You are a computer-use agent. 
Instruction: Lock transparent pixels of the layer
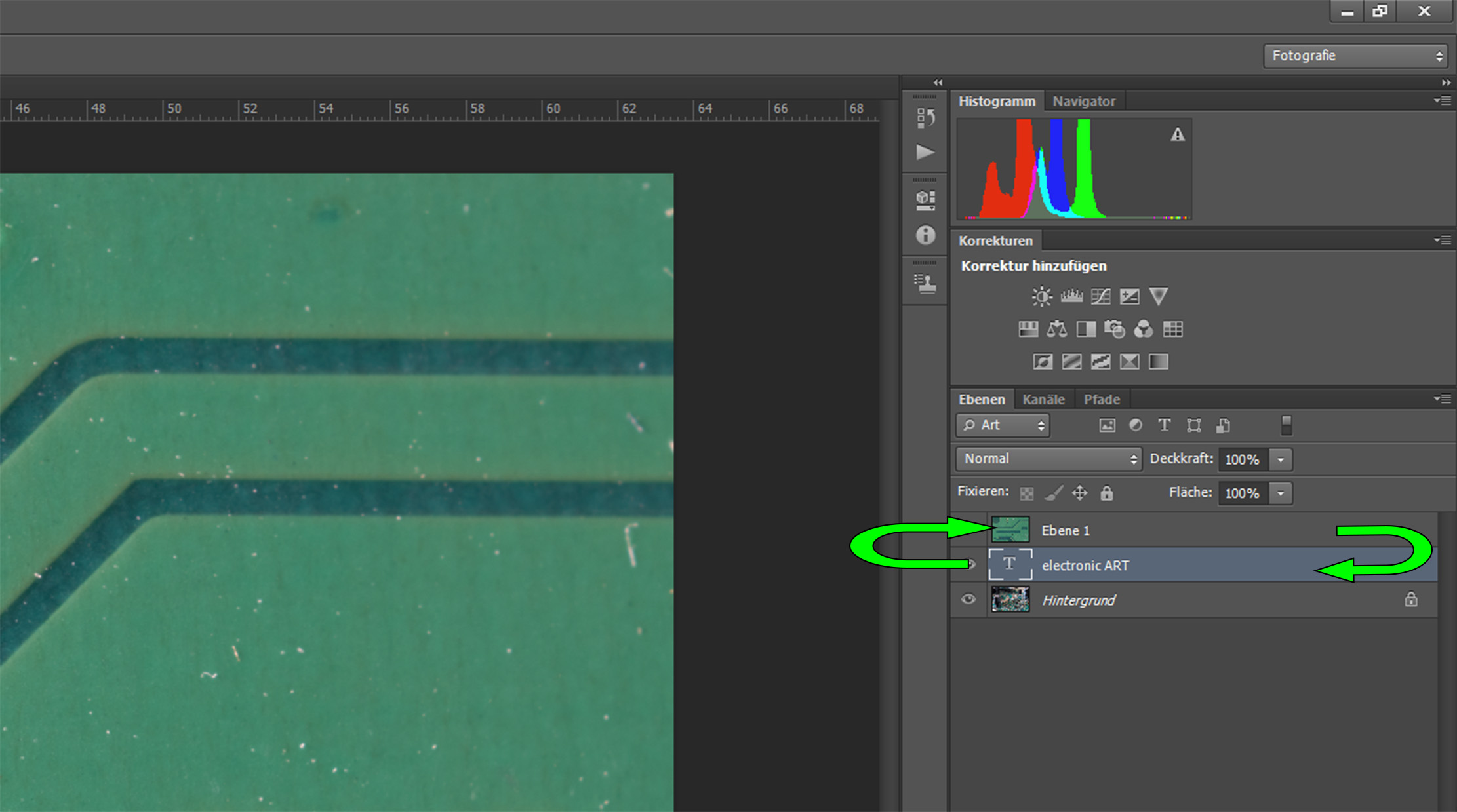[x=1027, y=493]
